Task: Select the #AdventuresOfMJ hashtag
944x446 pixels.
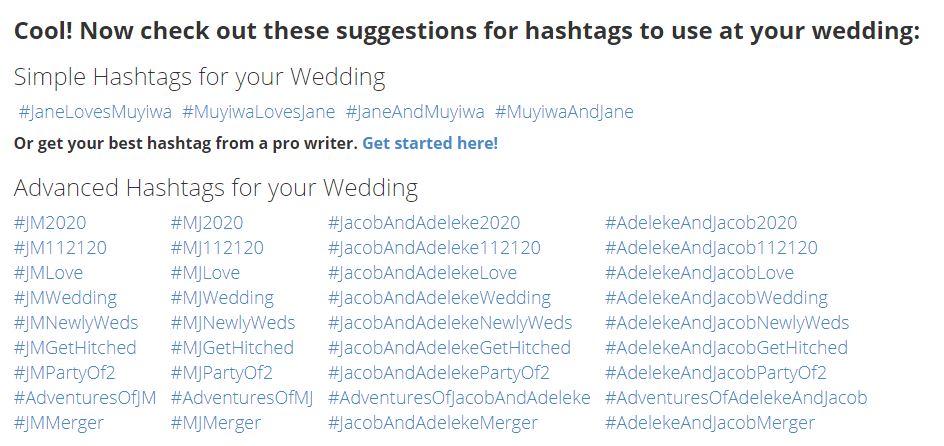Action: click(242, 398)
